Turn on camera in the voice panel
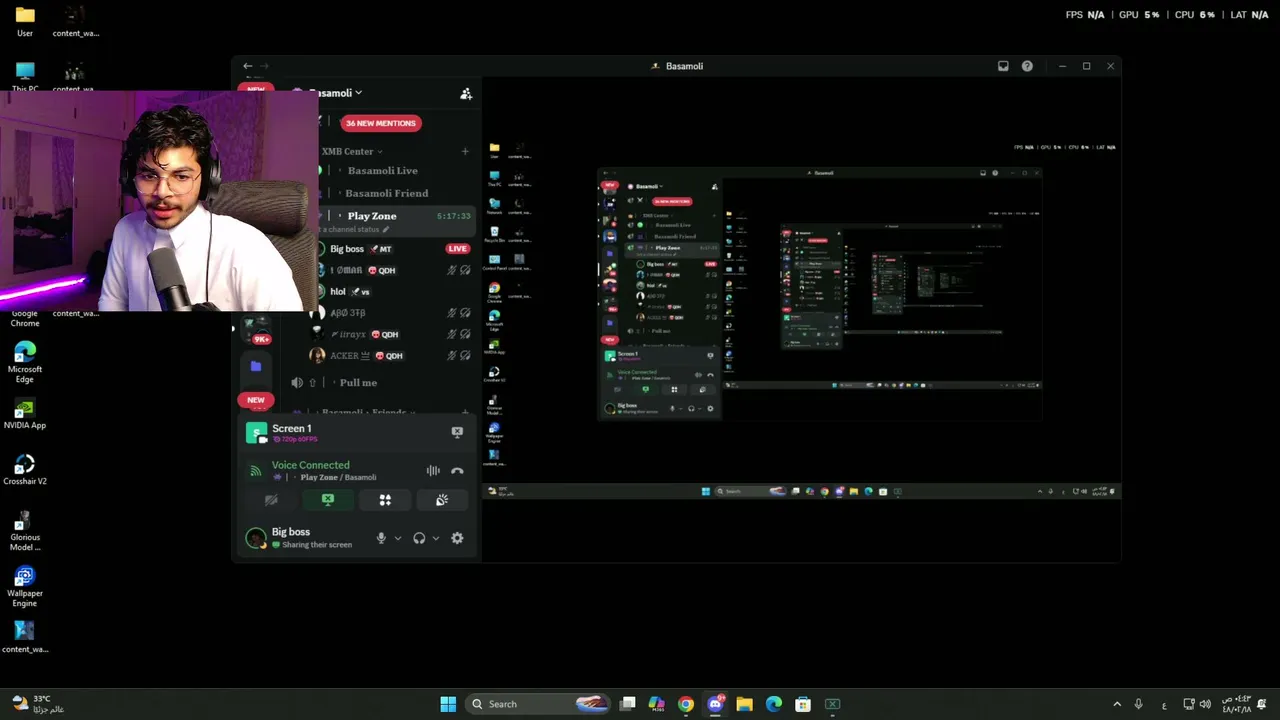Image resolution: width=1280 pixels, height=720 pixels. pyautogui.click(x=271, y=500)
